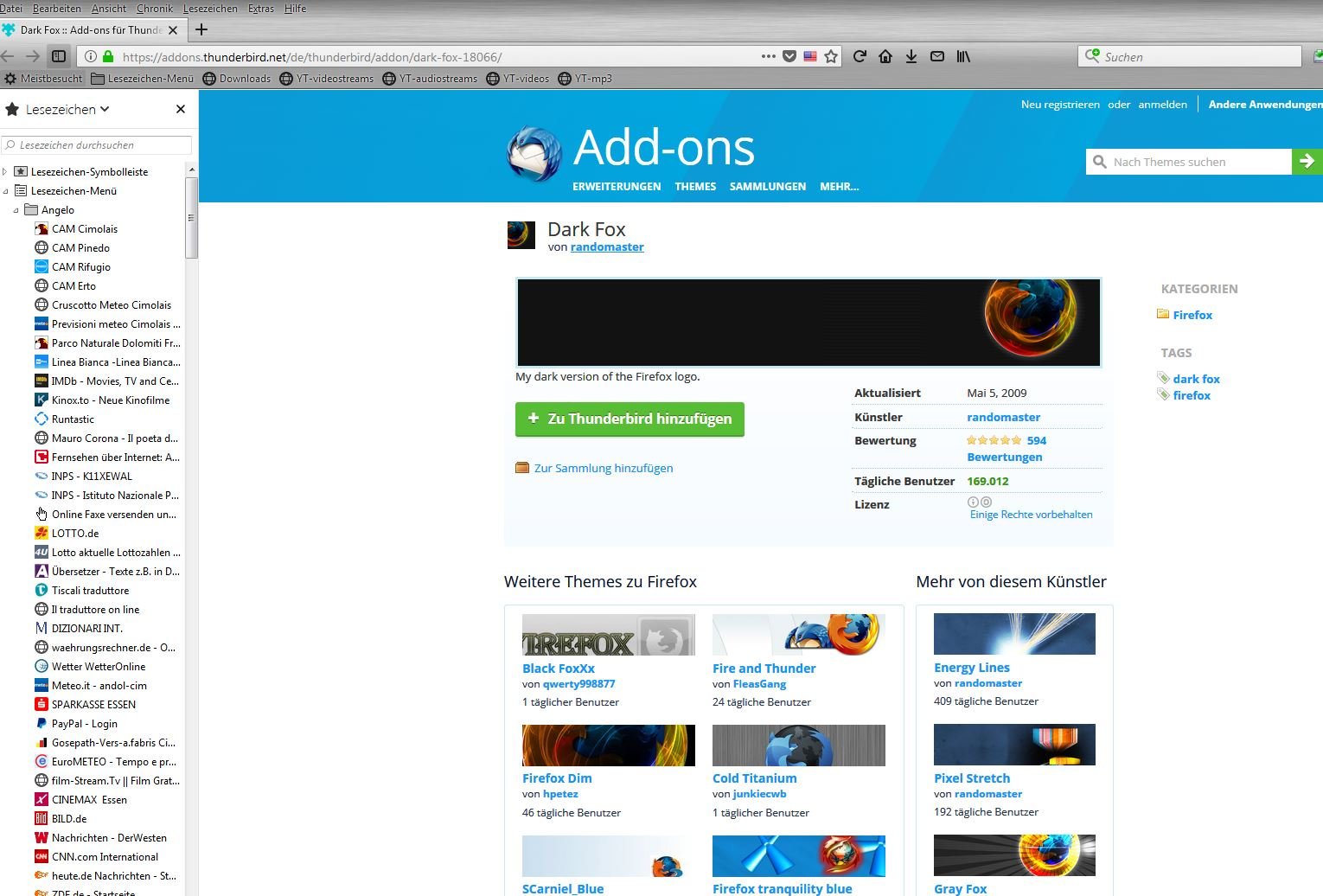The height and width of the screenshot is (896, 1323).
Task: Close the Dark Fox tab
Action: (173, 29)
